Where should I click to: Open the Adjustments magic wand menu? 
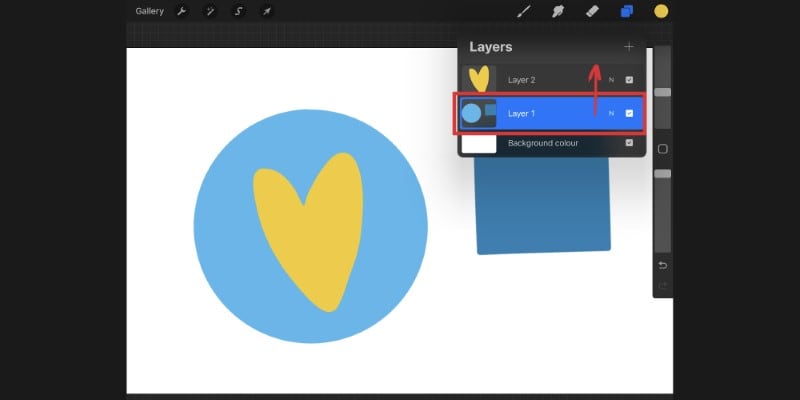coord(210,11)
